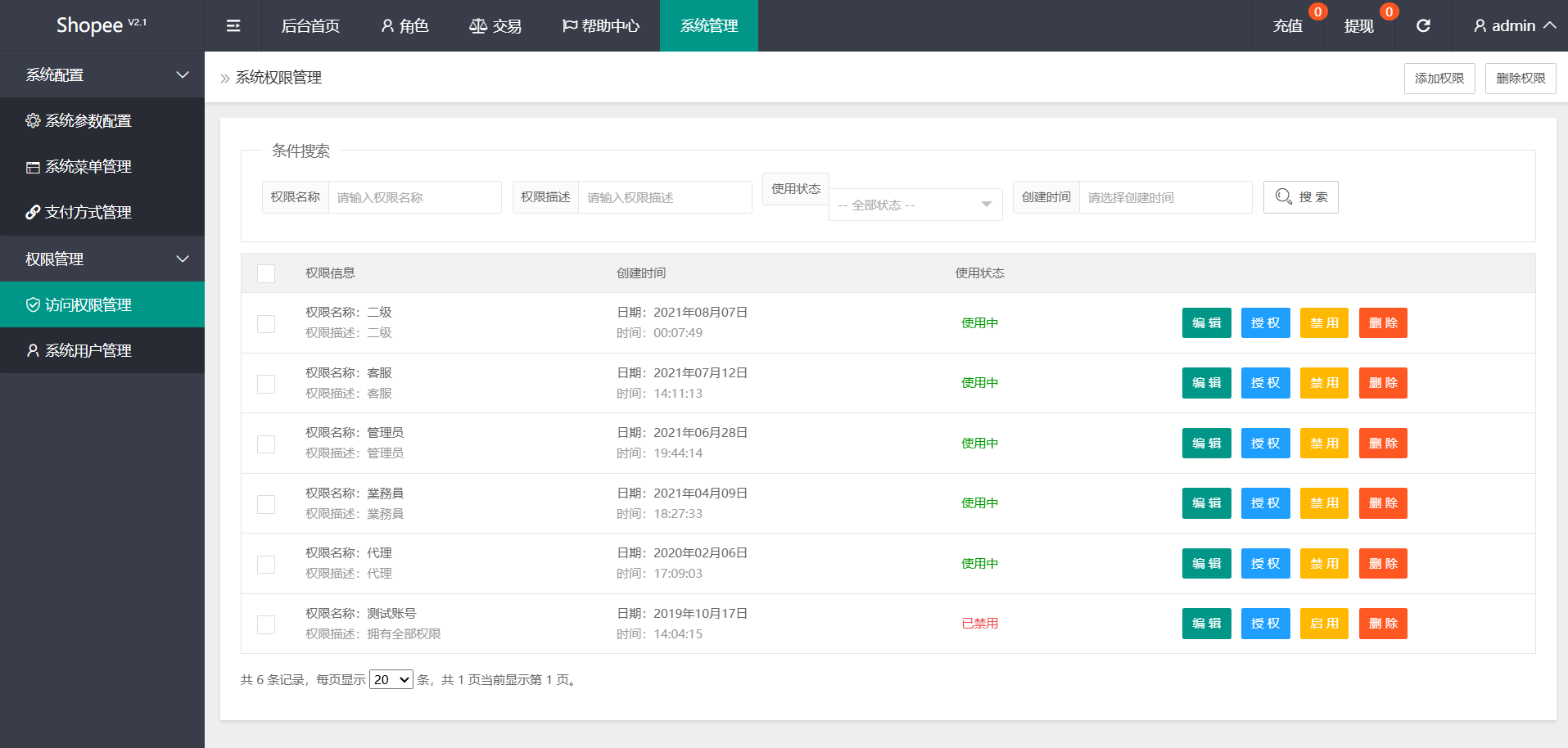Check the 二级 row checkbox

coord(266,323)
